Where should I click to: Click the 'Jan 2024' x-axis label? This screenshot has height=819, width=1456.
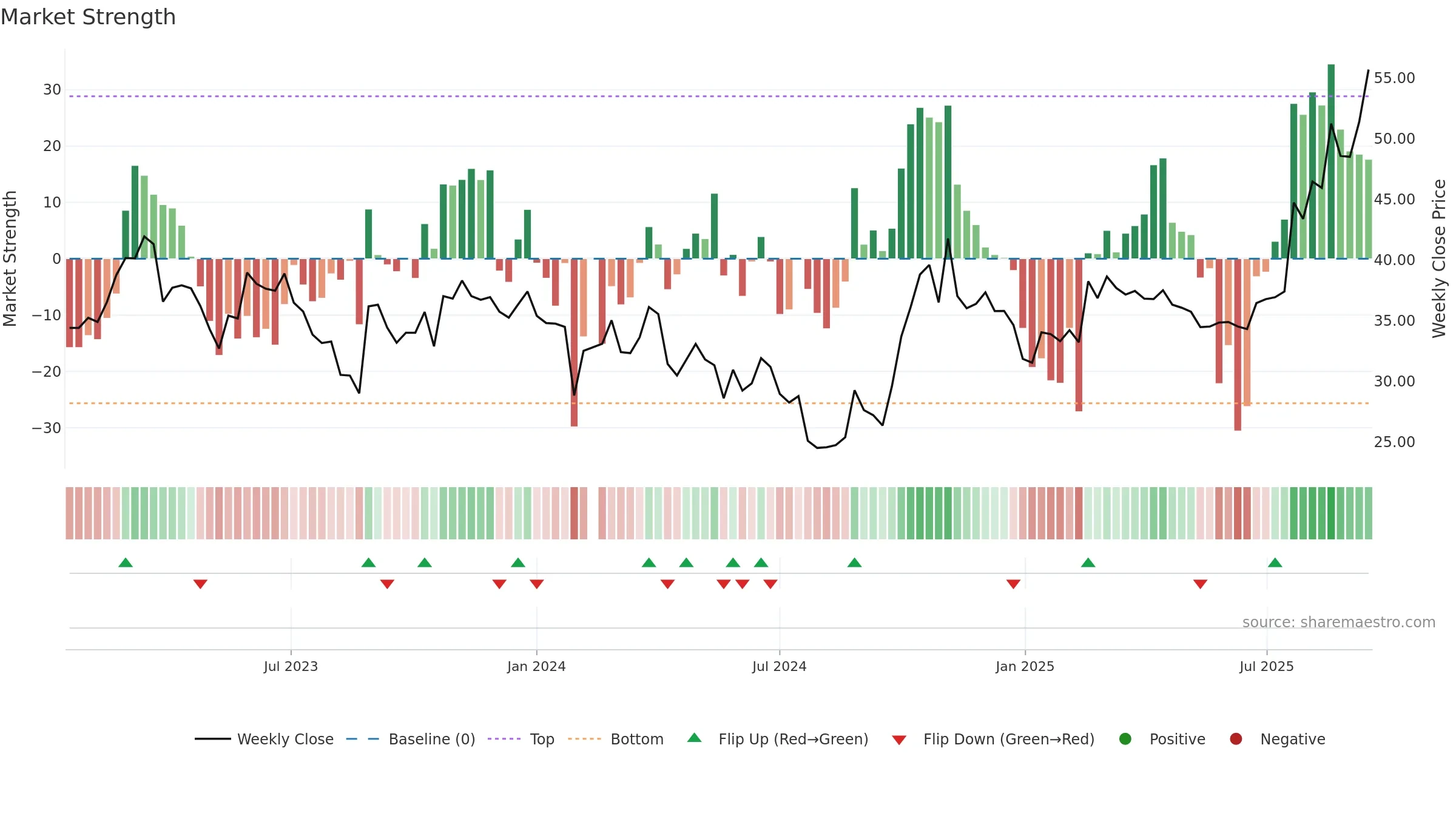(536, 667)
